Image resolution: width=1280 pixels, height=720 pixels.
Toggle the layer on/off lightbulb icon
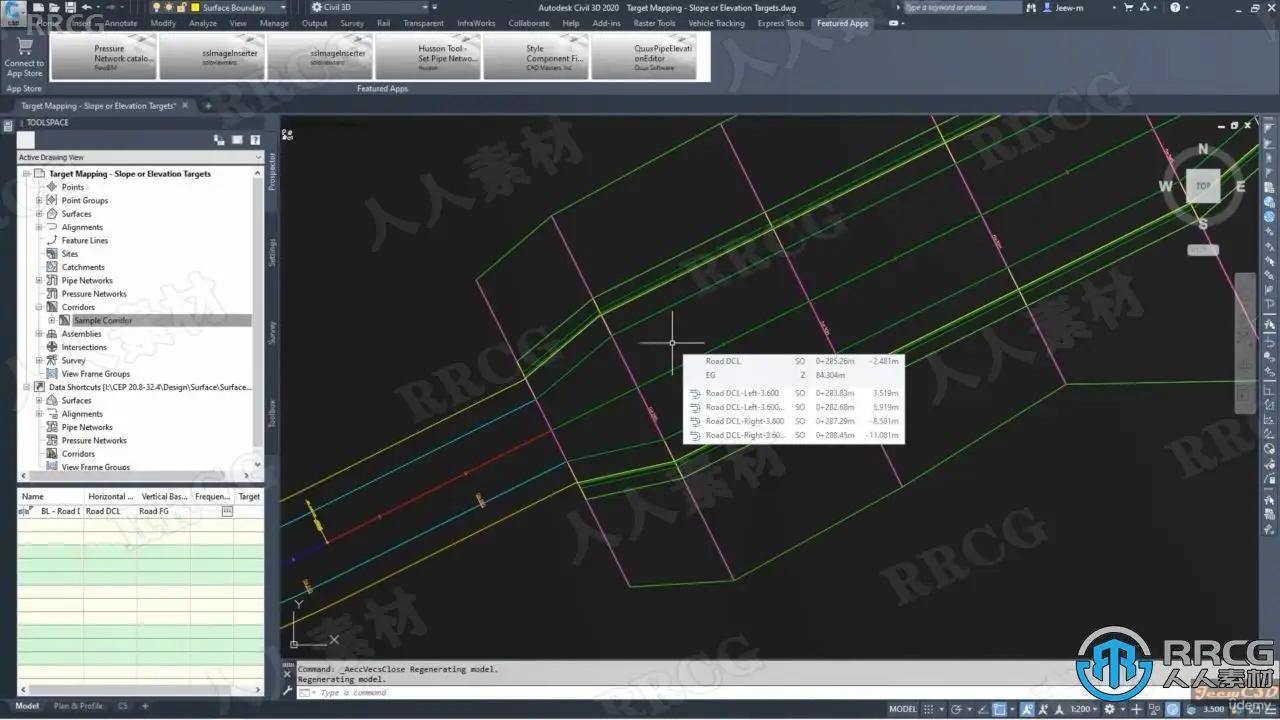click(157, 7)
